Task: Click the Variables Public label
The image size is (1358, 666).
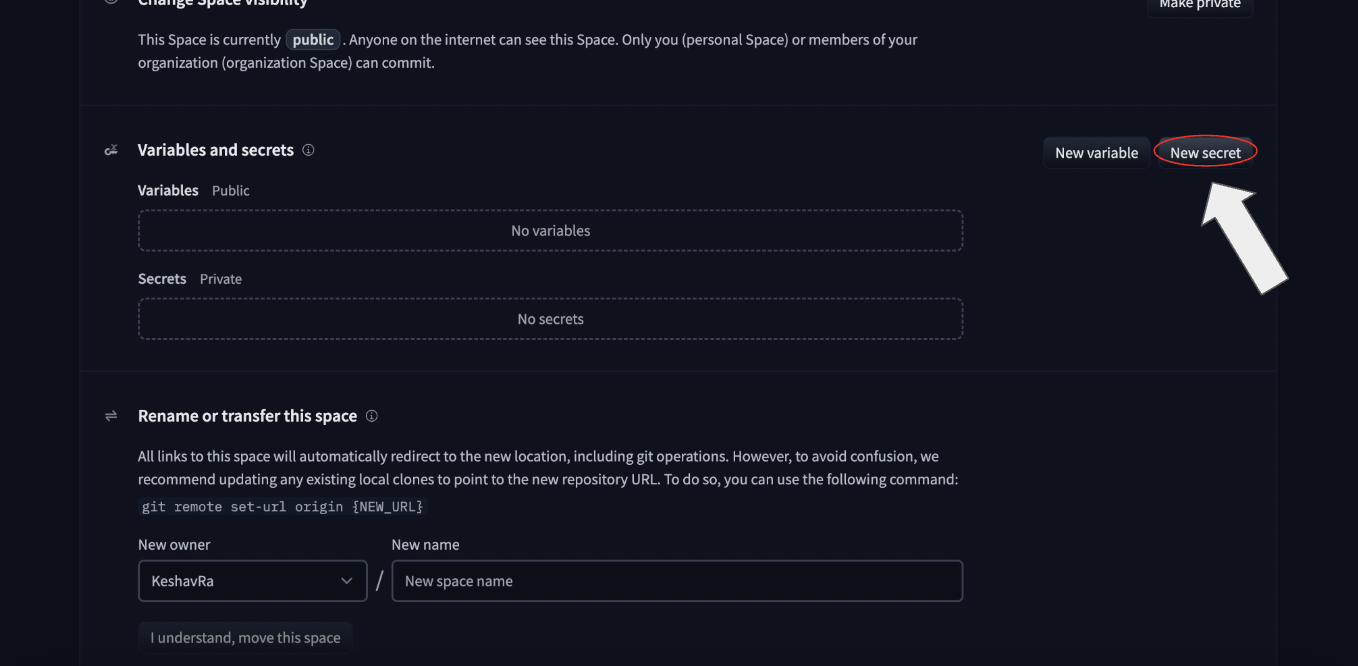Action: [x=194, y=190]
